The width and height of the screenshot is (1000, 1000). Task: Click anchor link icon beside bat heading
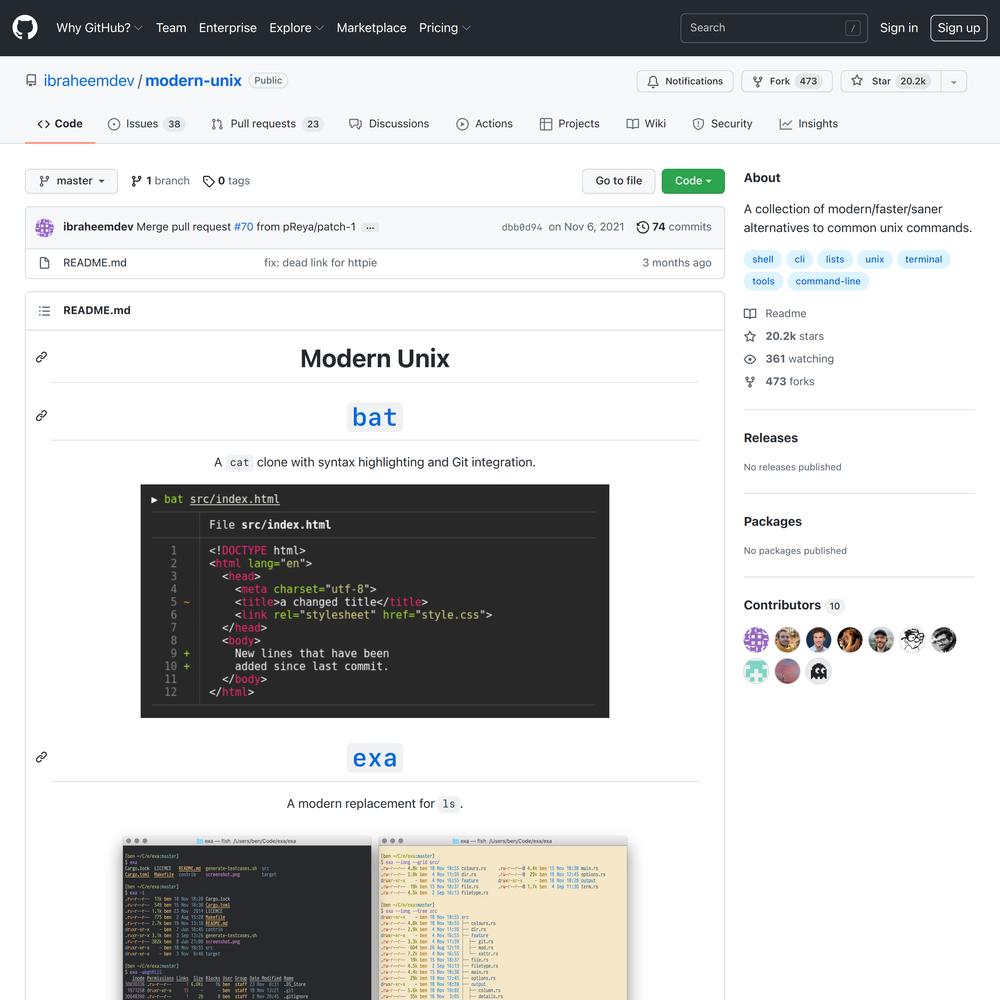pyautogui.click(x=41, y=416)
